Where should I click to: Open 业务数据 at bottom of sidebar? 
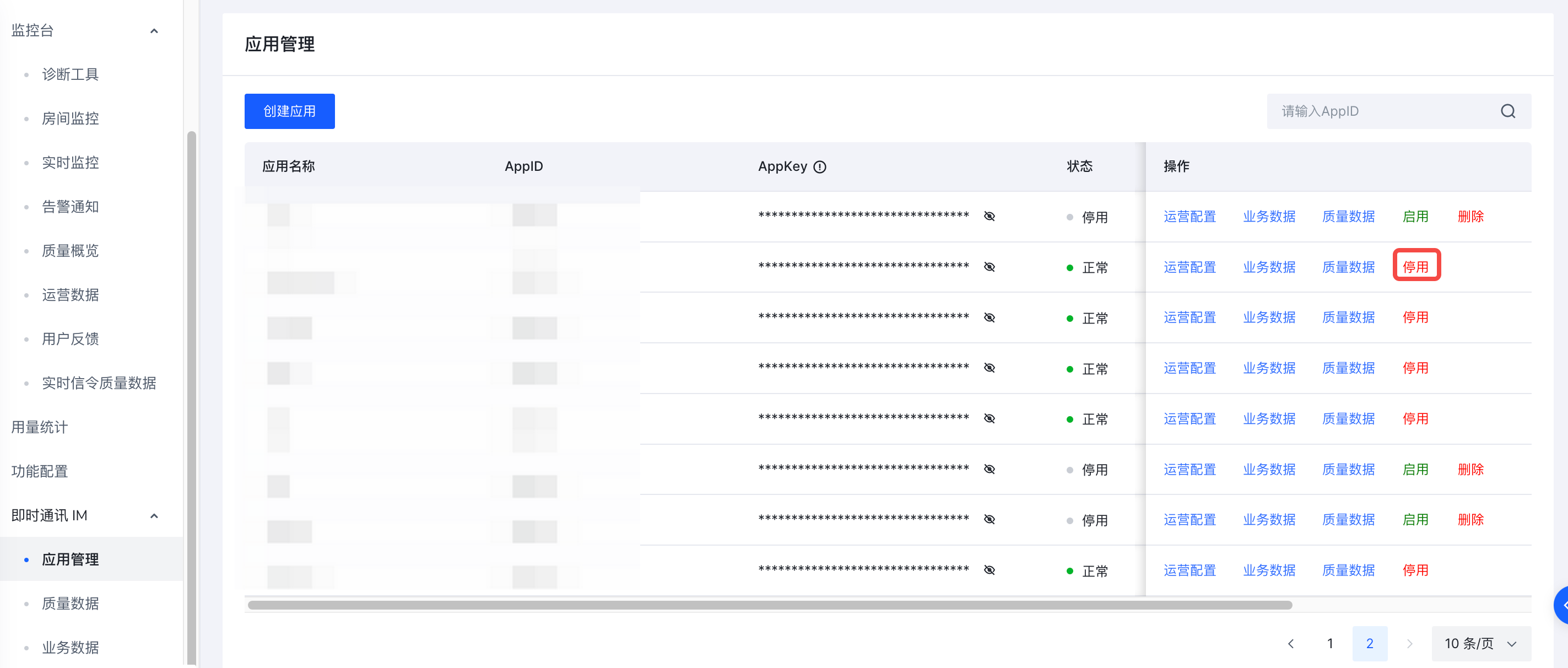tap(70, 647)
